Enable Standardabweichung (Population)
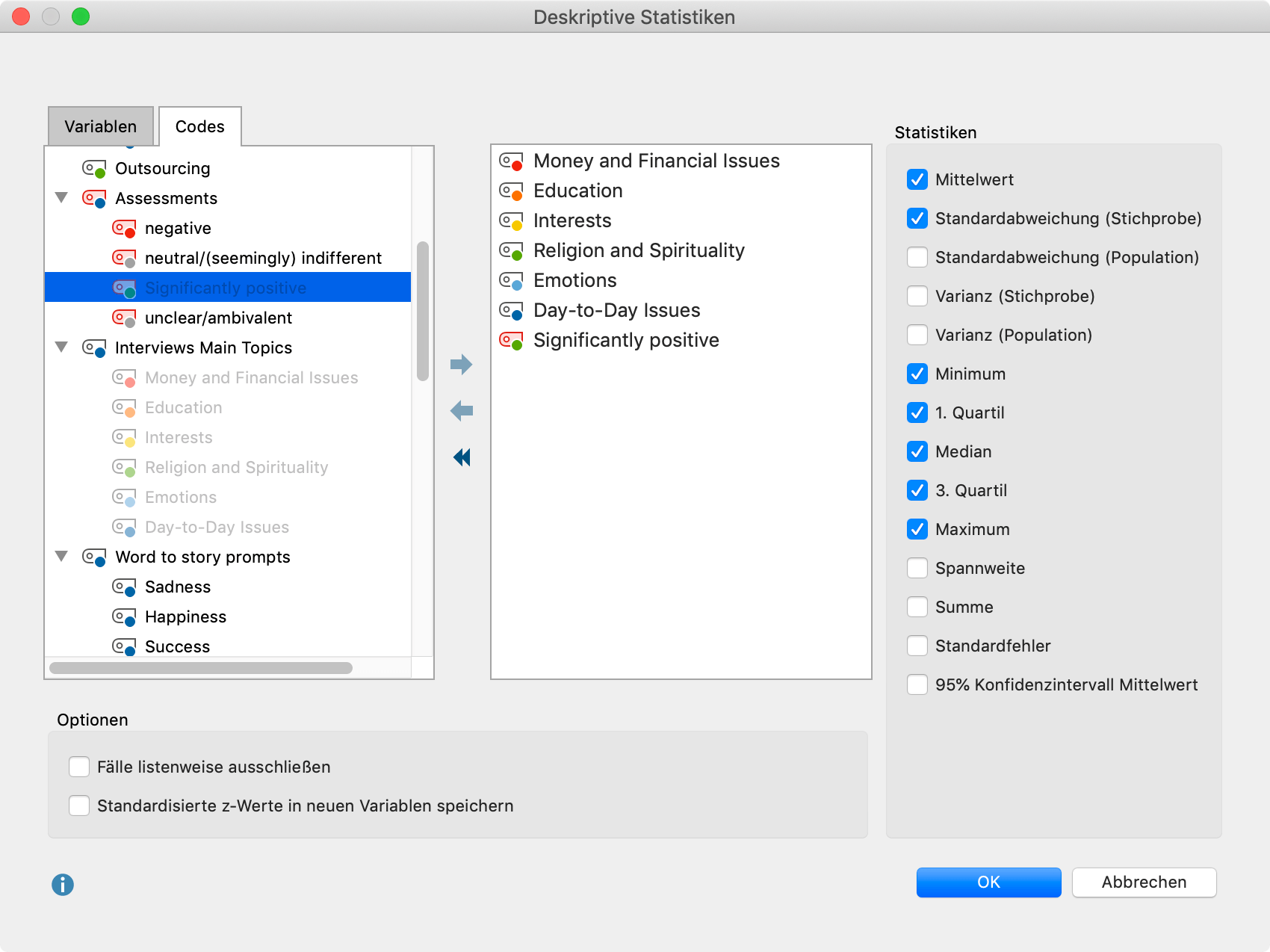Viewport: 1270px width, 952px height. (x=917, y=257)
